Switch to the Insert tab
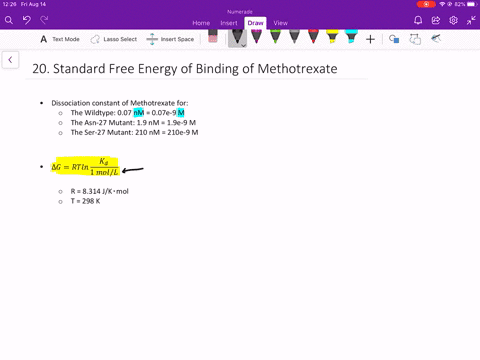 229,23
